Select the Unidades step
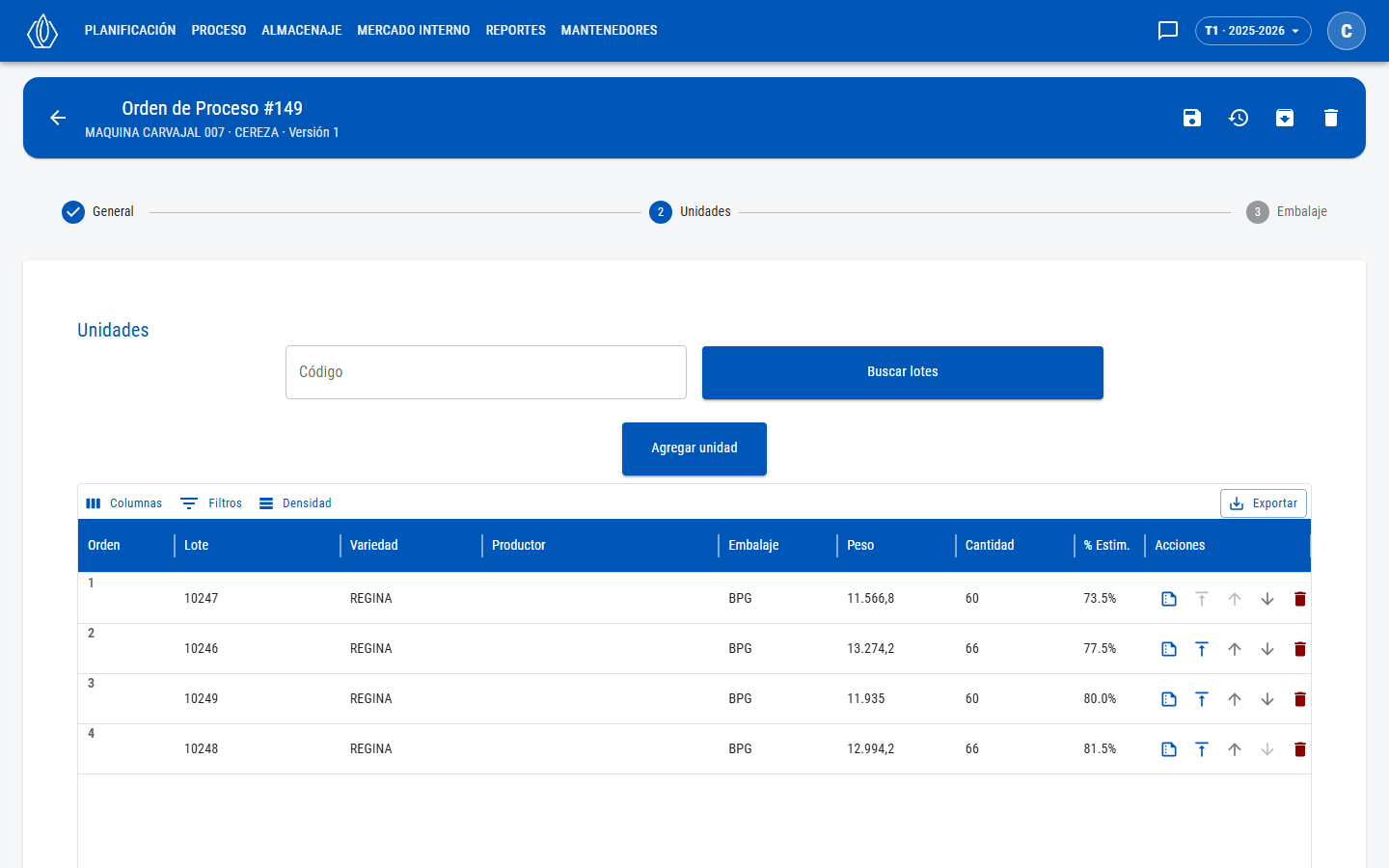The image size is (1389, 868). point(690,212)
